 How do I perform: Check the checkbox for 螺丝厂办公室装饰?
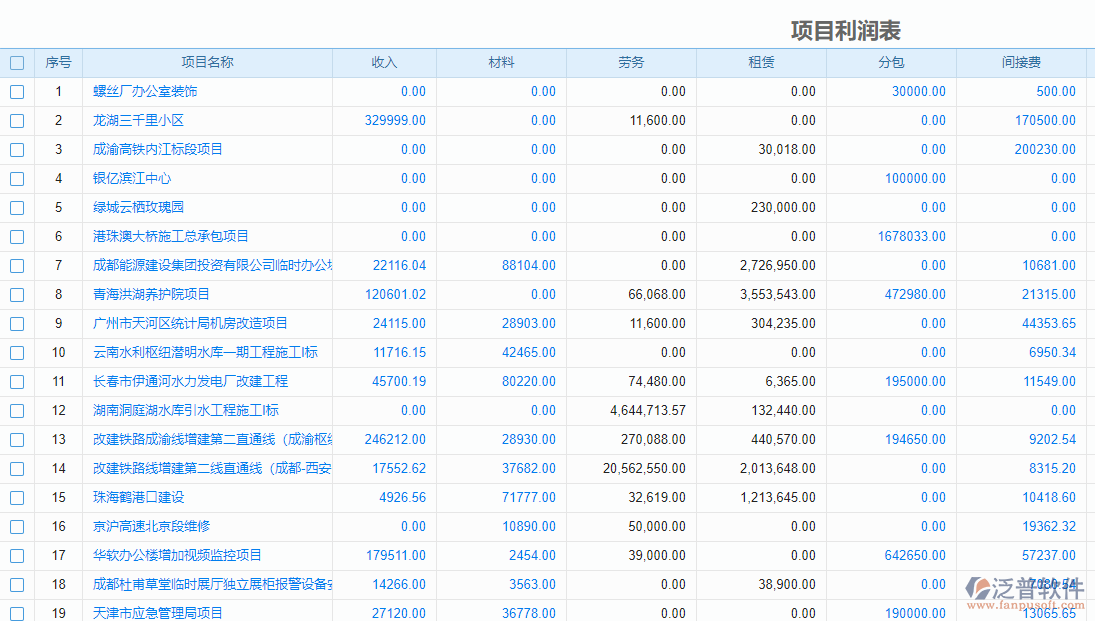tap(16, 91)
